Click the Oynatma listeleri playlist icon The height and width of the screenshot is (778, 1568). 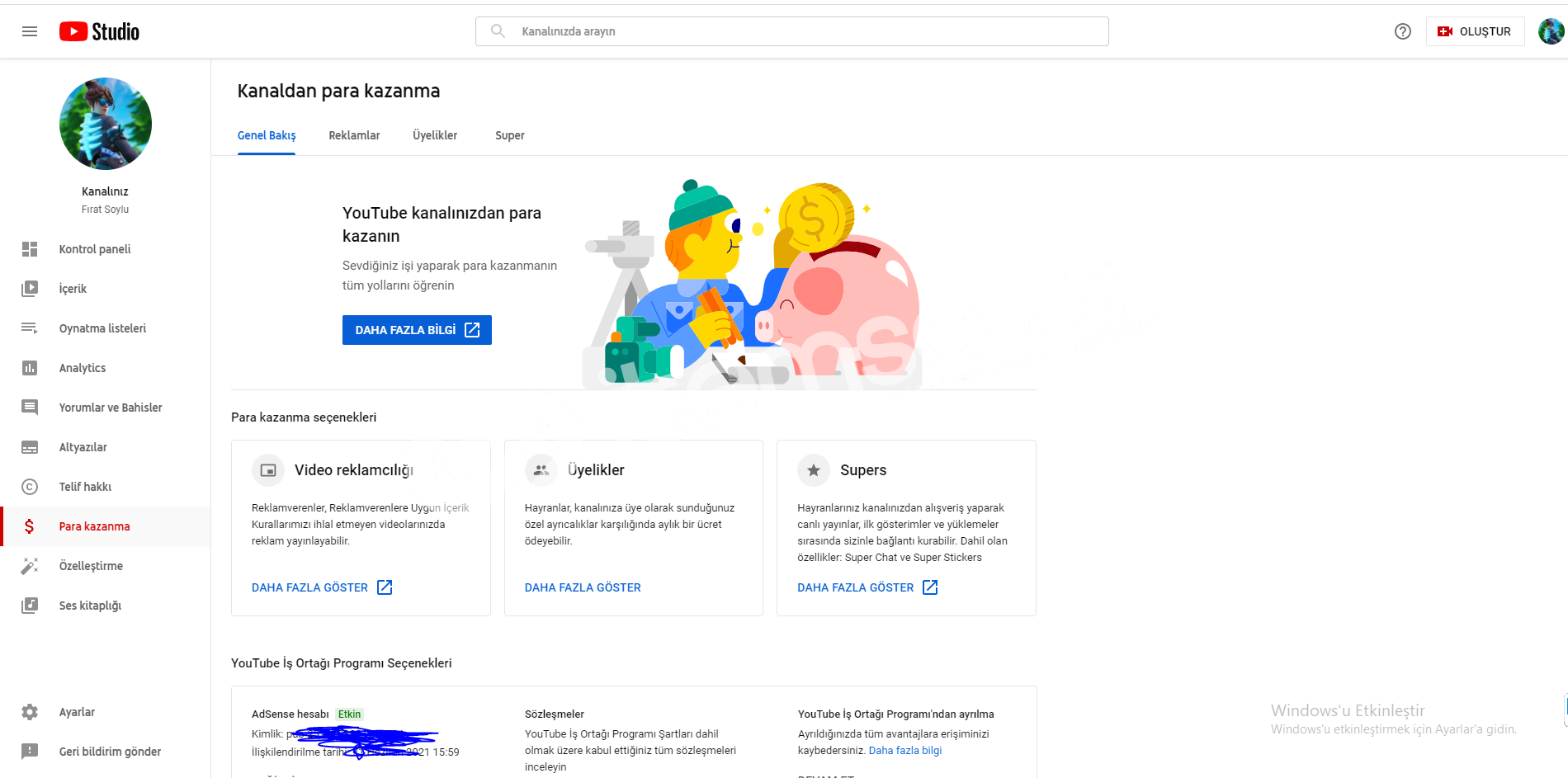30,328
